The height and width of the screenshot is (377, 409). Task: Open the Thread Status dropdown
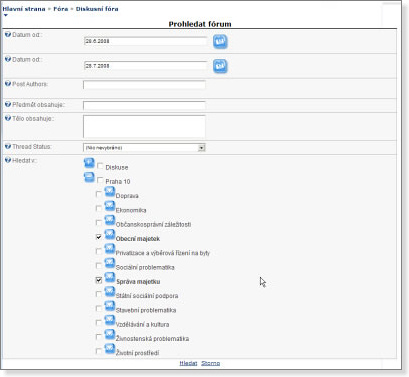[144, 147]
